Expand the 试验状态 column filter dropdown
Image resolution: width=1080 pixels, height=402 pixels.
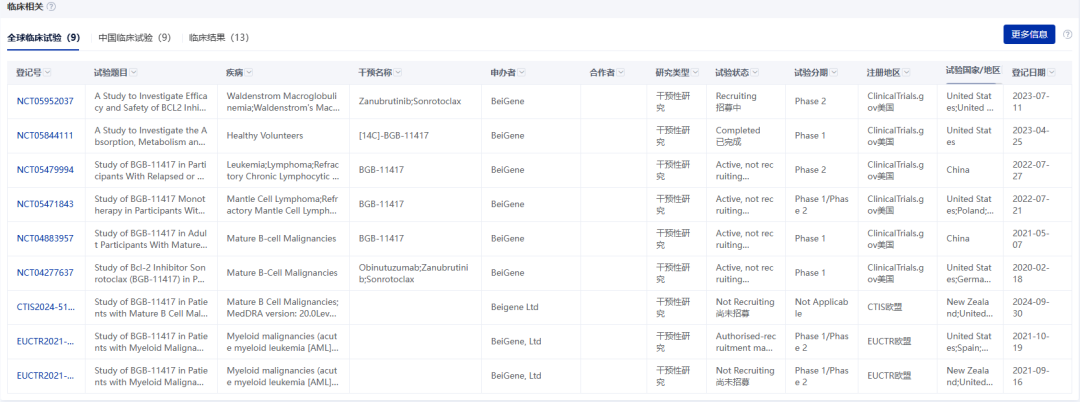pyautogui.click(x=755, y=73)
